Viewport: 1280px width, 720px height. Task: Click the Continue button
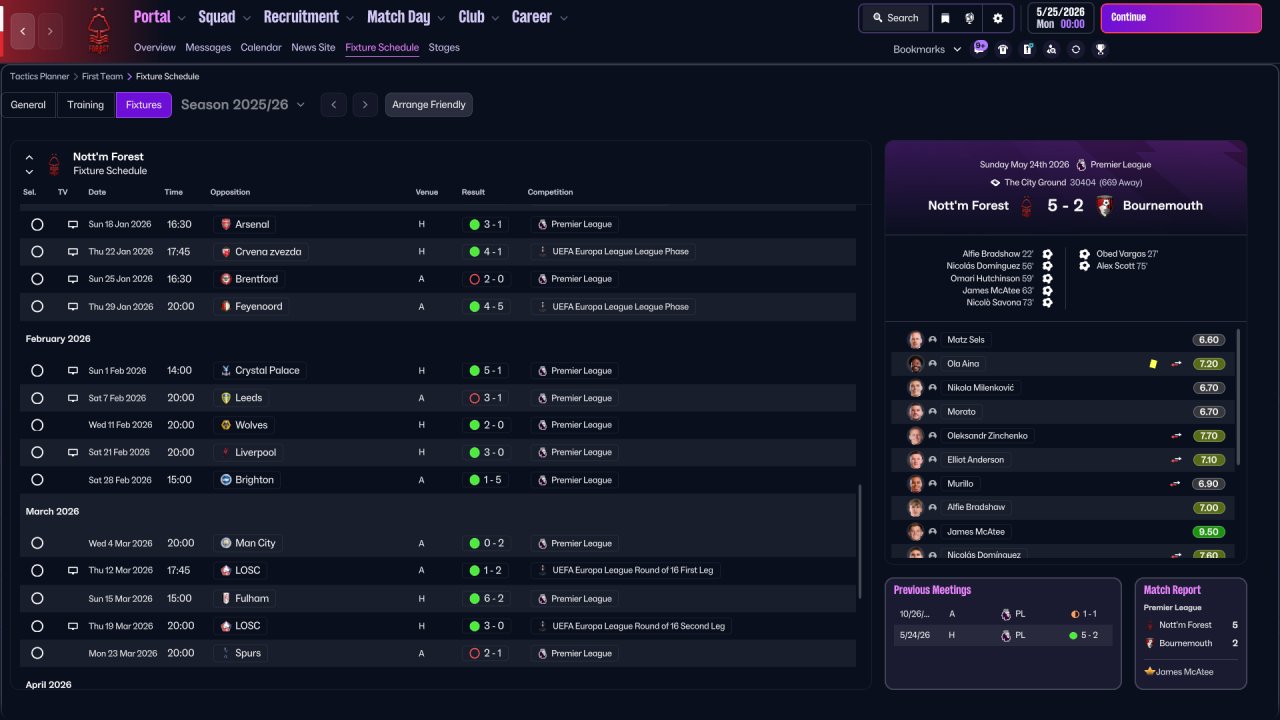tap(1181, 18)
